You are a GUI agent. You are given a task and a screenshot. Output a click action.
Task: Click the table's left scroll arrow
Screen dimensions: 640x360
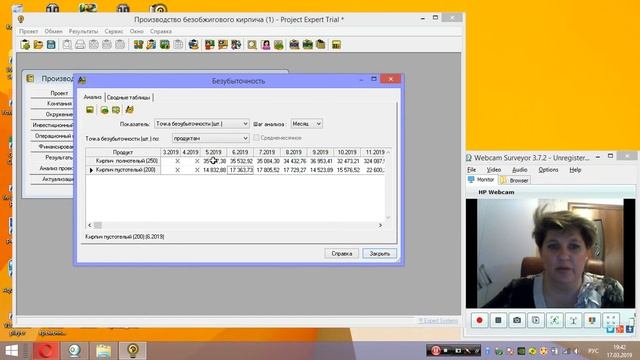(90, 225)
